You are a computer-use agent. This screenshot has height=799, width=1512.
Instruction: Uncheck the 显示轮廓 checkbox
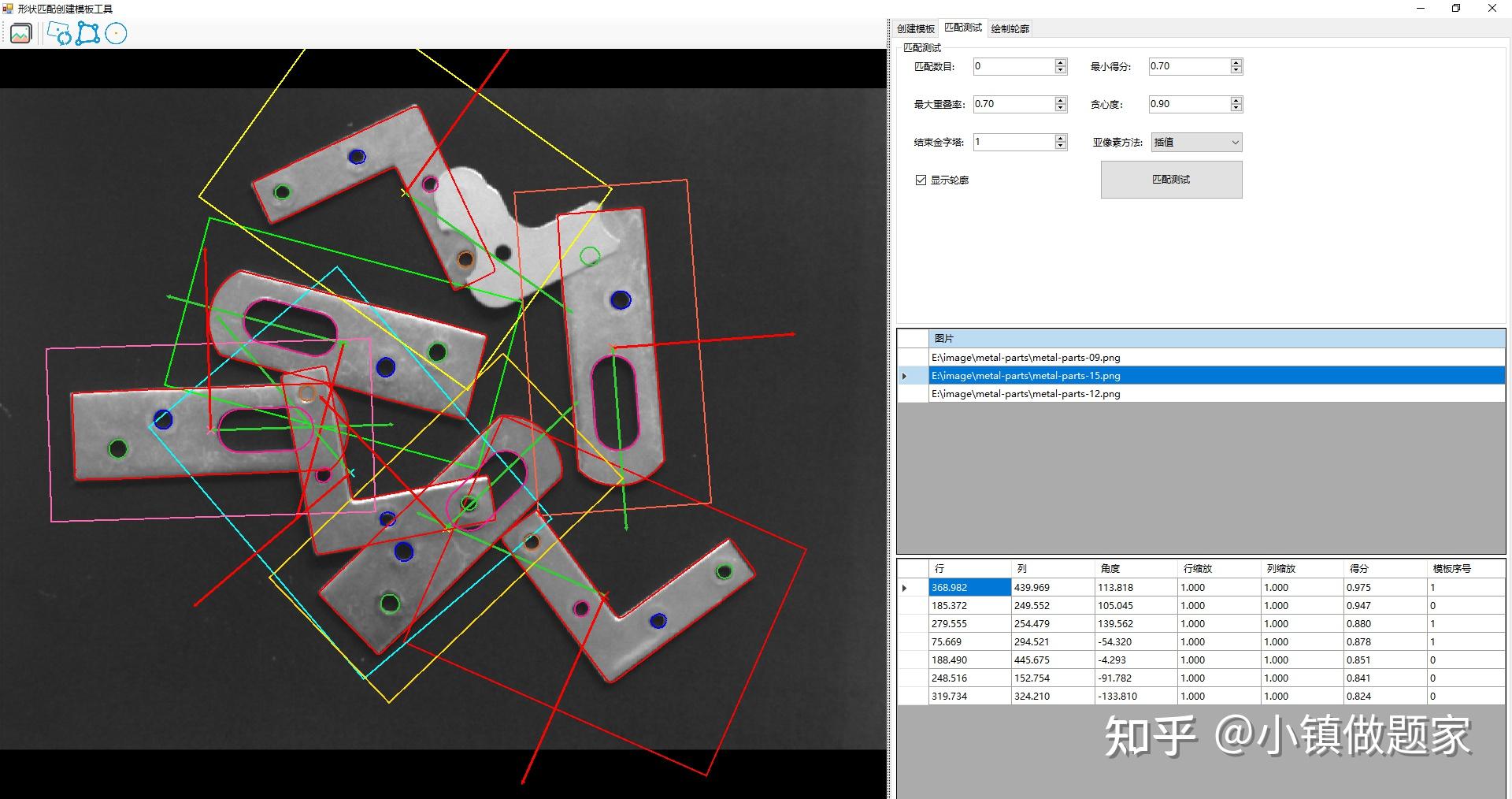(920, 180)
